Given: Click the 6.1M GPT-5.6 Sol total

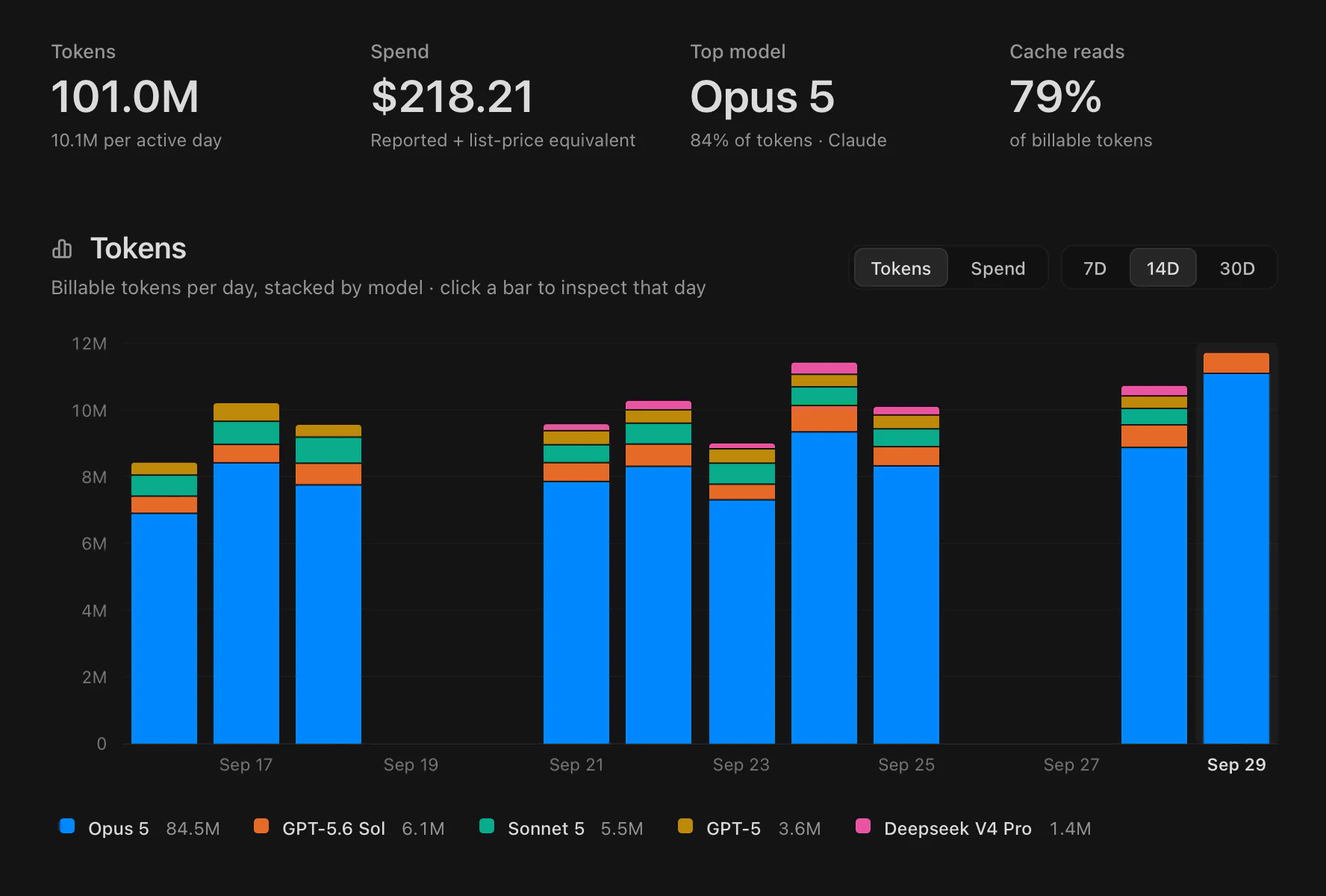Looking at the screenshot, I should pyautogui.click(x=423, y=829).
